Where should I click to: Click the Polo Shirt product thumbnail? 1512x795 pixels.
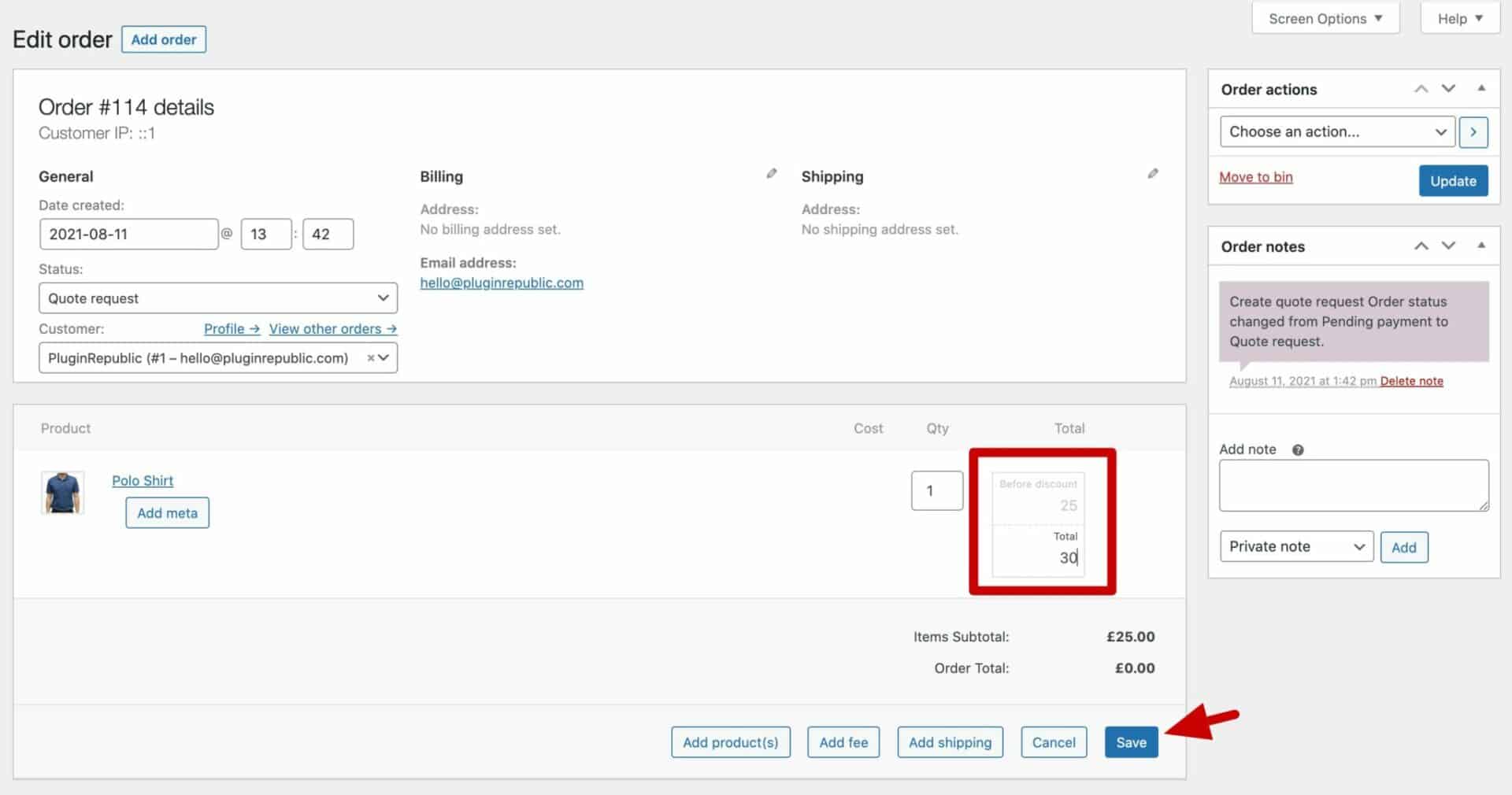63,493
